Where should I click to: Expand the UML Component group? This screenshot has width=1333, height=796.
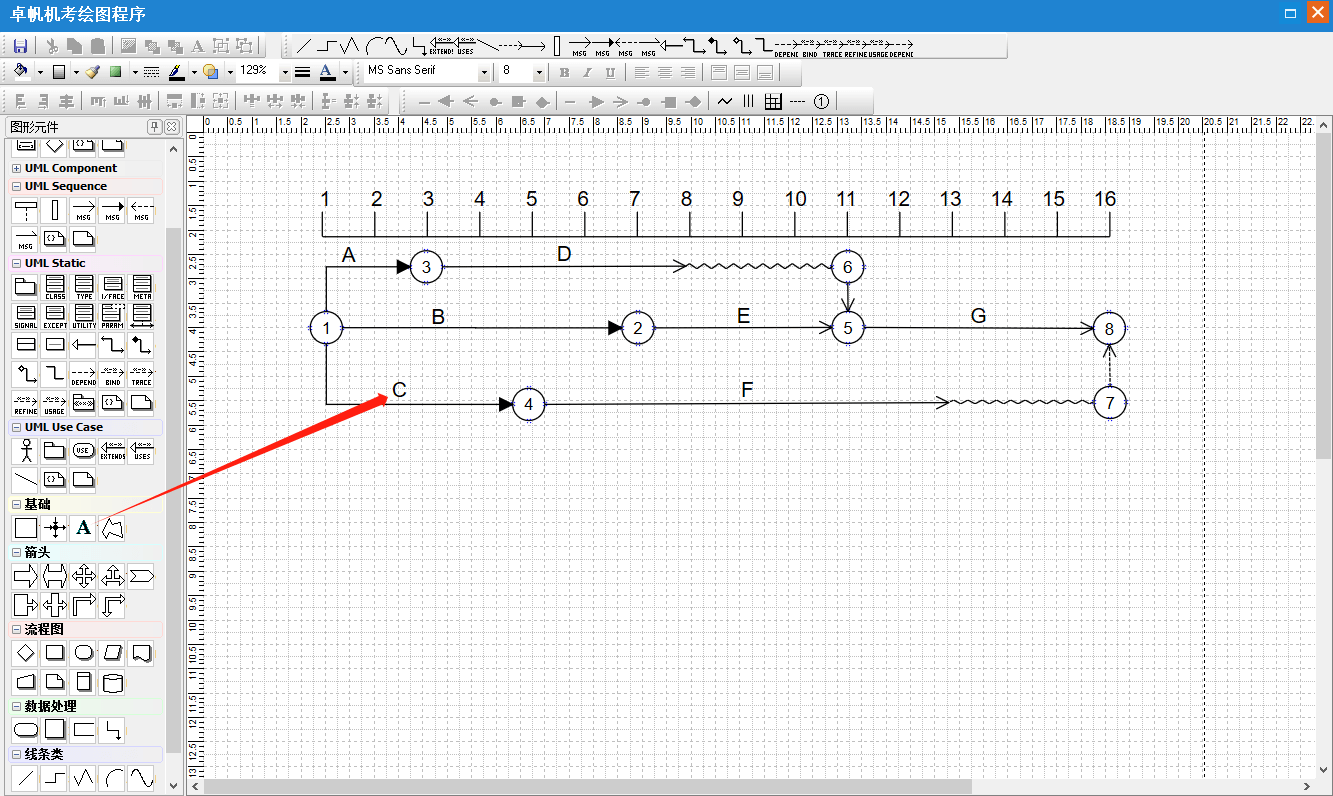(x=17, y=169)
